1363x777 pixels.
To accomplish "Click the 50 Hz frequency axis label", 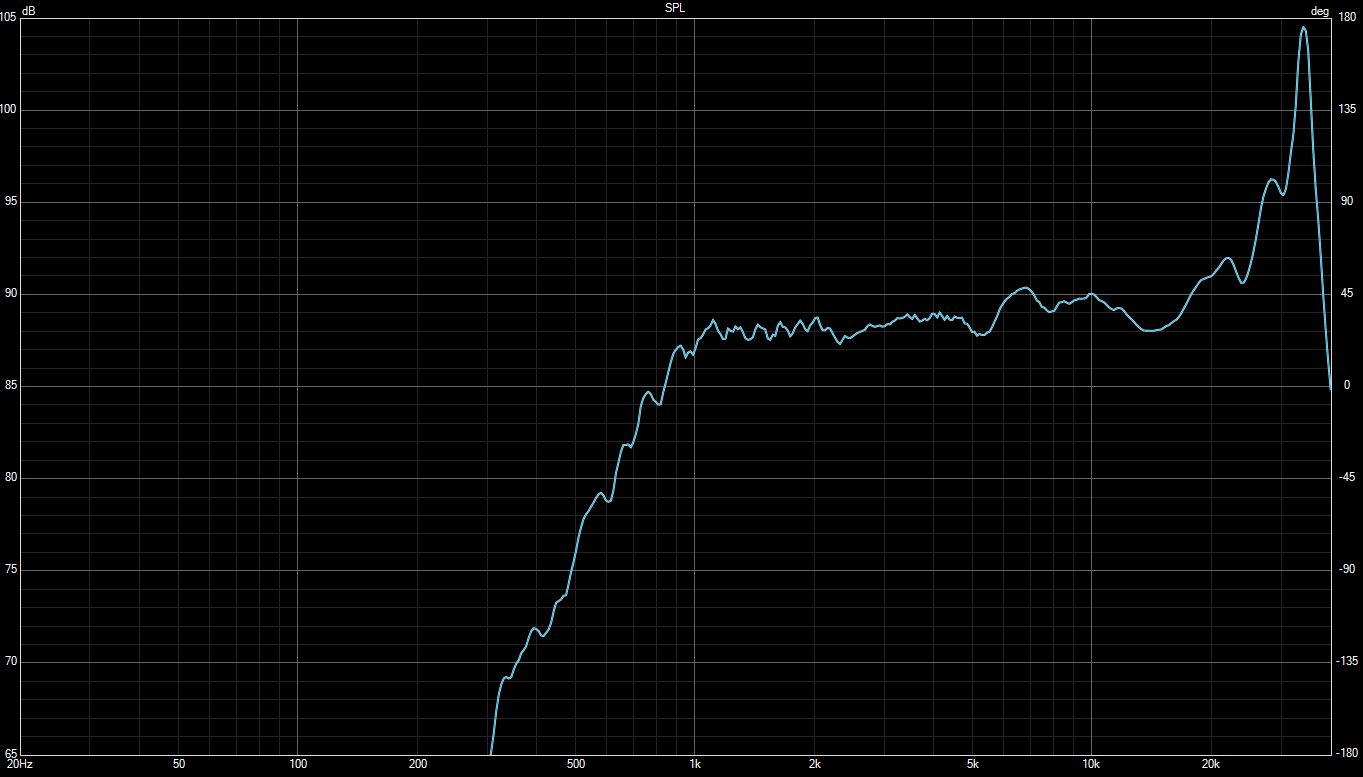I will point(179,765).
